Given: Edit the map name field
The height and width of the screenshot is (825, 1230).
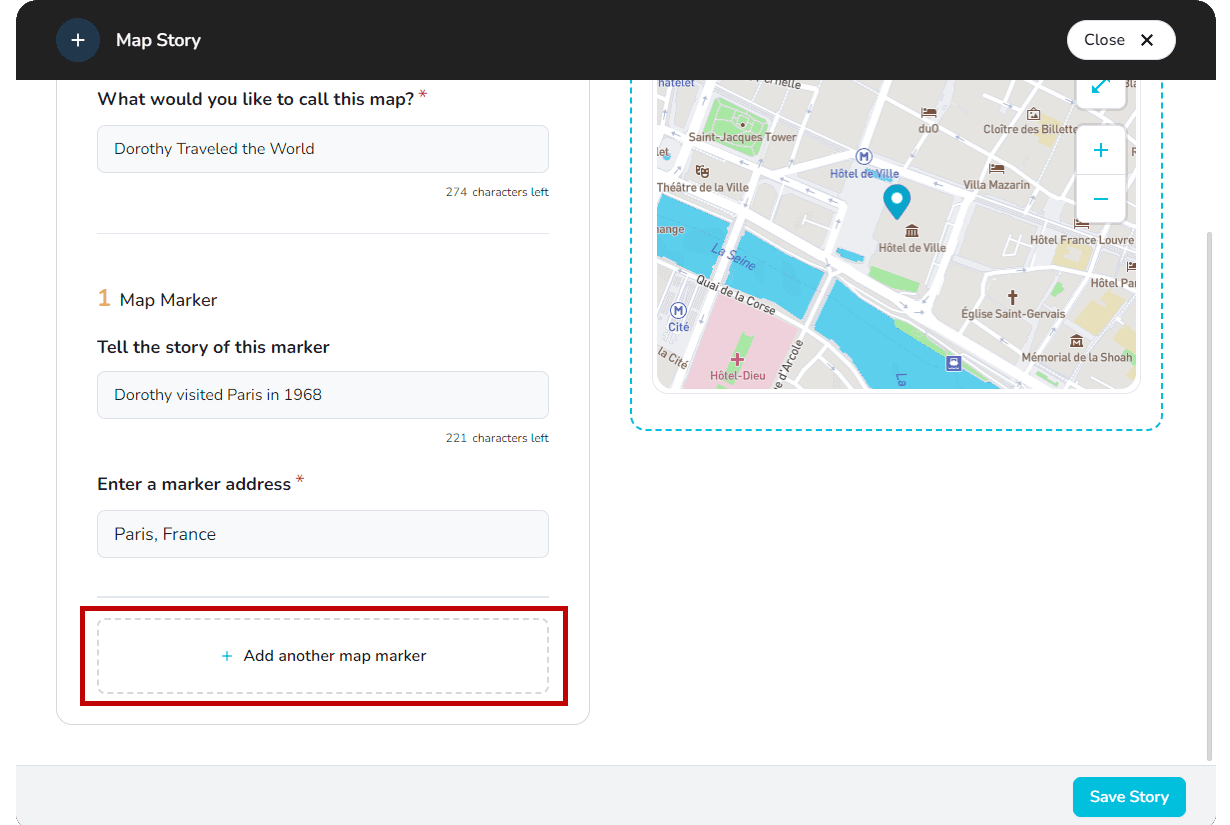Looking at the screenshot, I should click(x=323, y=149).
